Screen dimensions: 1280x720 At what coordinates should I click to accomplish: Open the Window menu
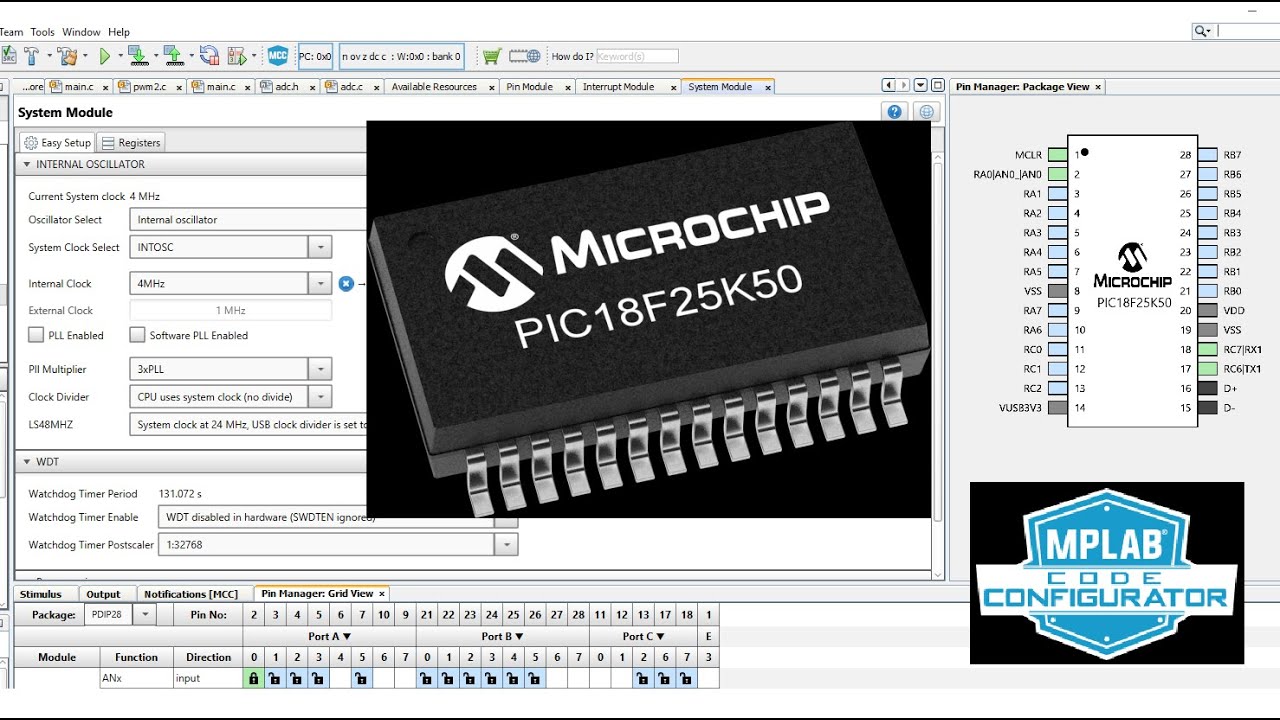[x=81, y=32]
